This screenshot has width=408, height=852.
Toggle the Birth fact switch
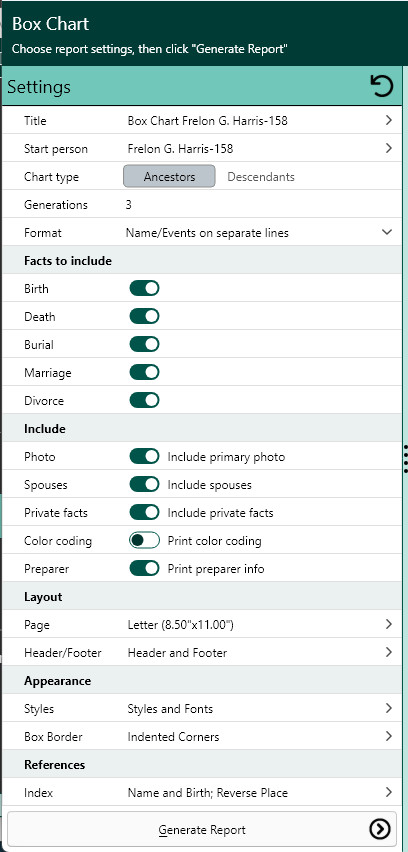[145, 288]
